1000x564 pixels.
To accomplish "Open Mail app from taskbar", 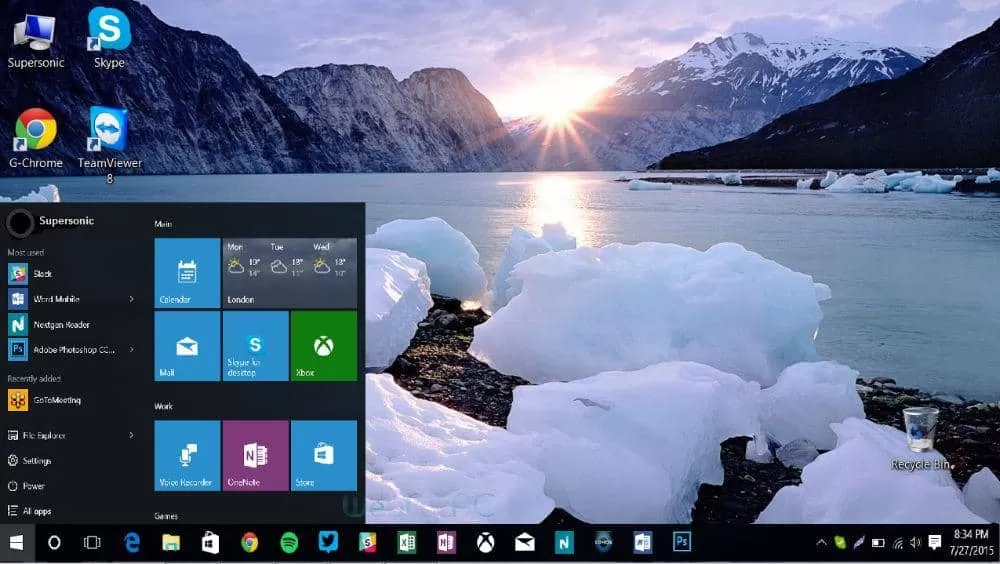I will pos(525,543).
